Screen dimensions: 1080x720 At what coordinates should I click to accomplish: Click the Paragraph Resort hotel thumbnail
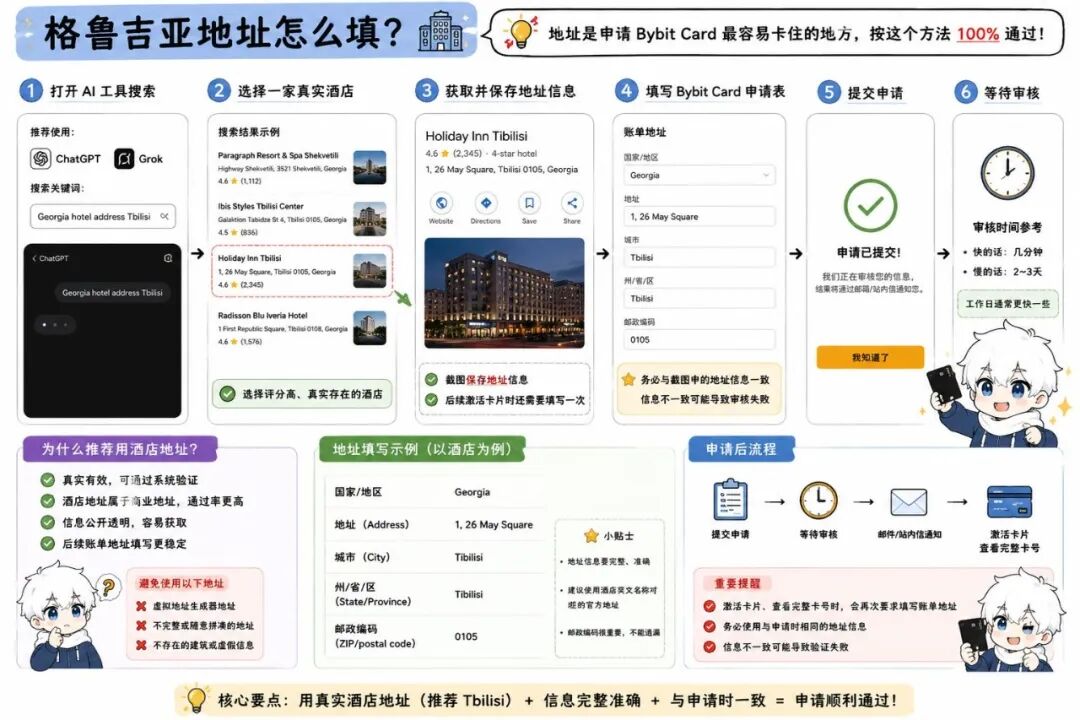370,167
